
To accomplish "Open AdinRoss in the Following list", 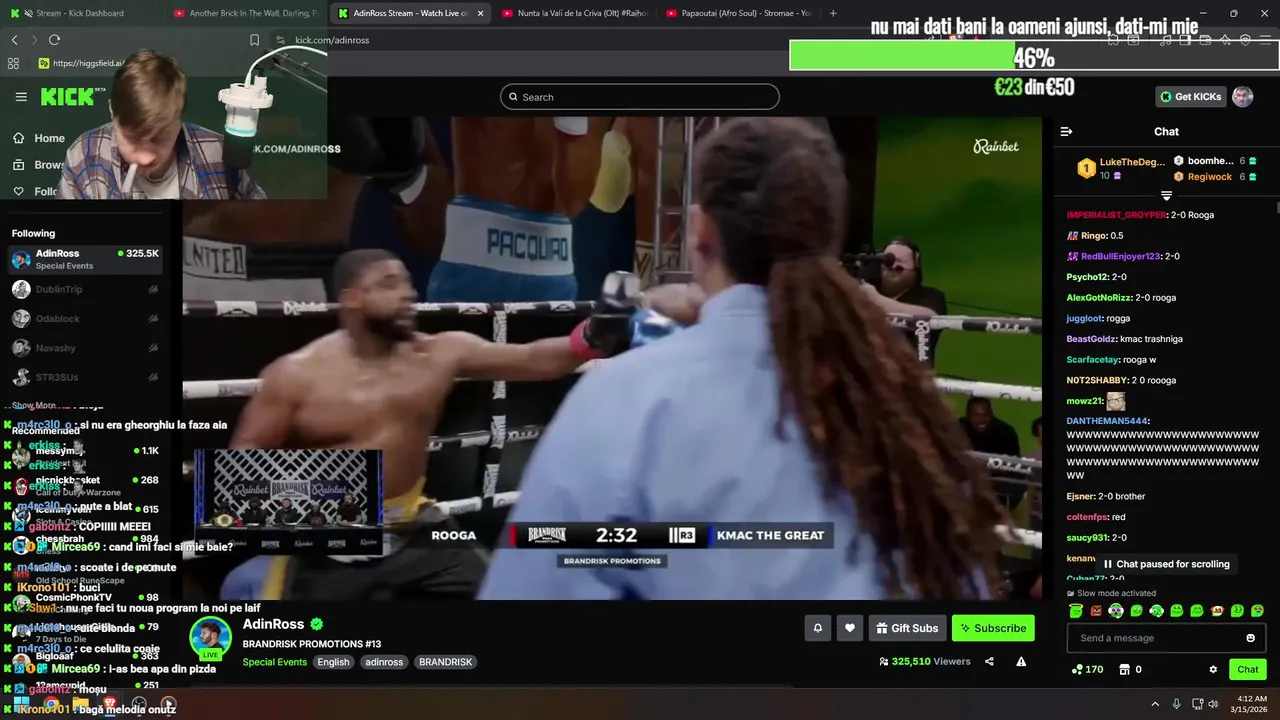I will [86, 259].
